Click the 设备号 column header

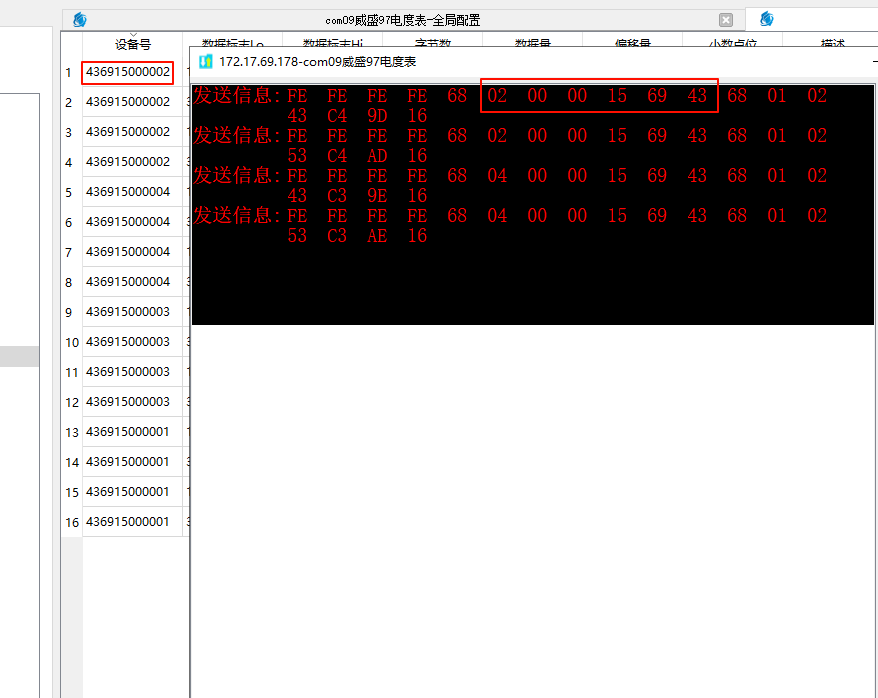pyautogui.click(x=133, y=44)
